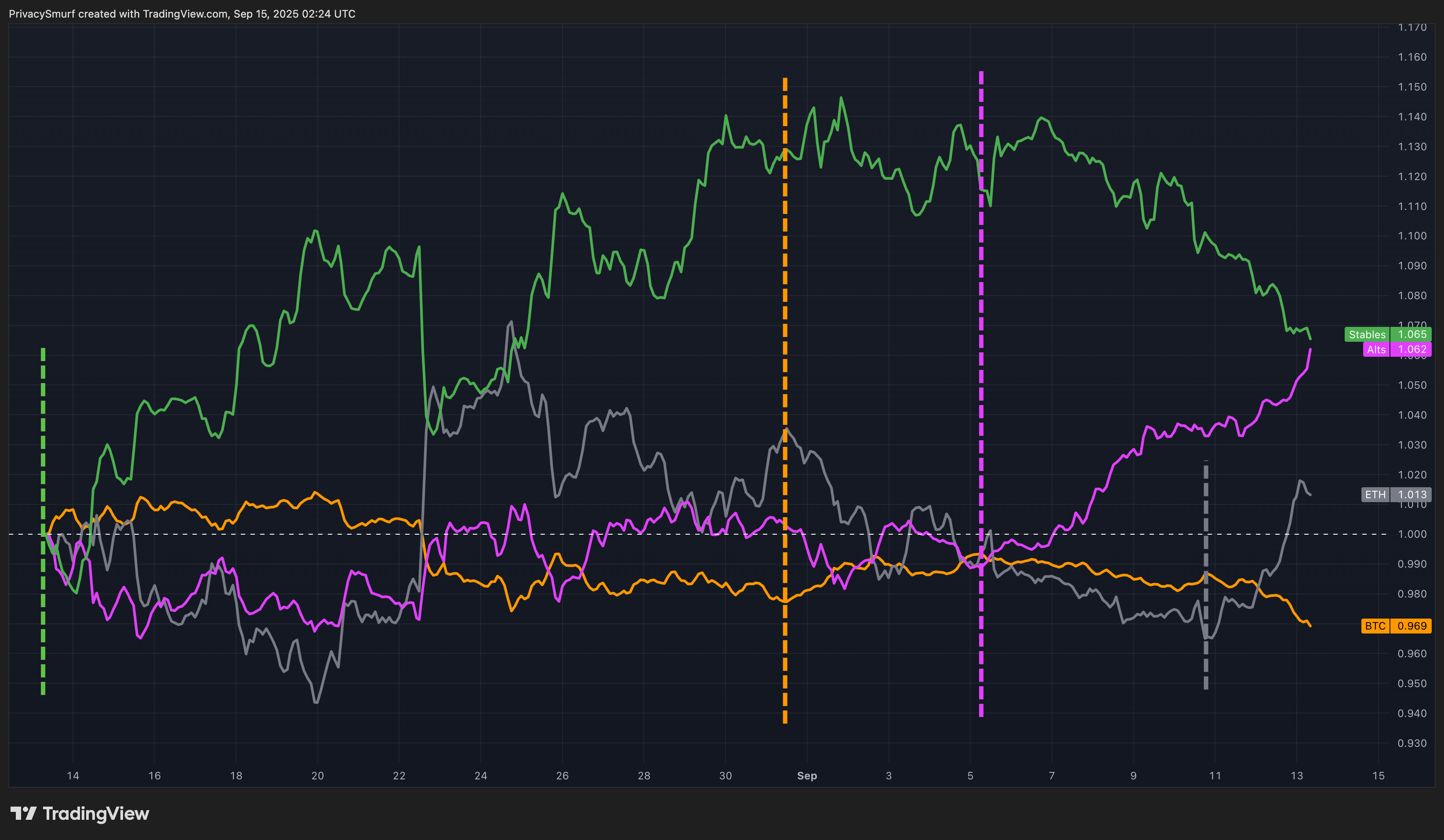This screenshot has width=1444, height=840.
Task: Click the 22 date axis label
Action: coord(399,776)
